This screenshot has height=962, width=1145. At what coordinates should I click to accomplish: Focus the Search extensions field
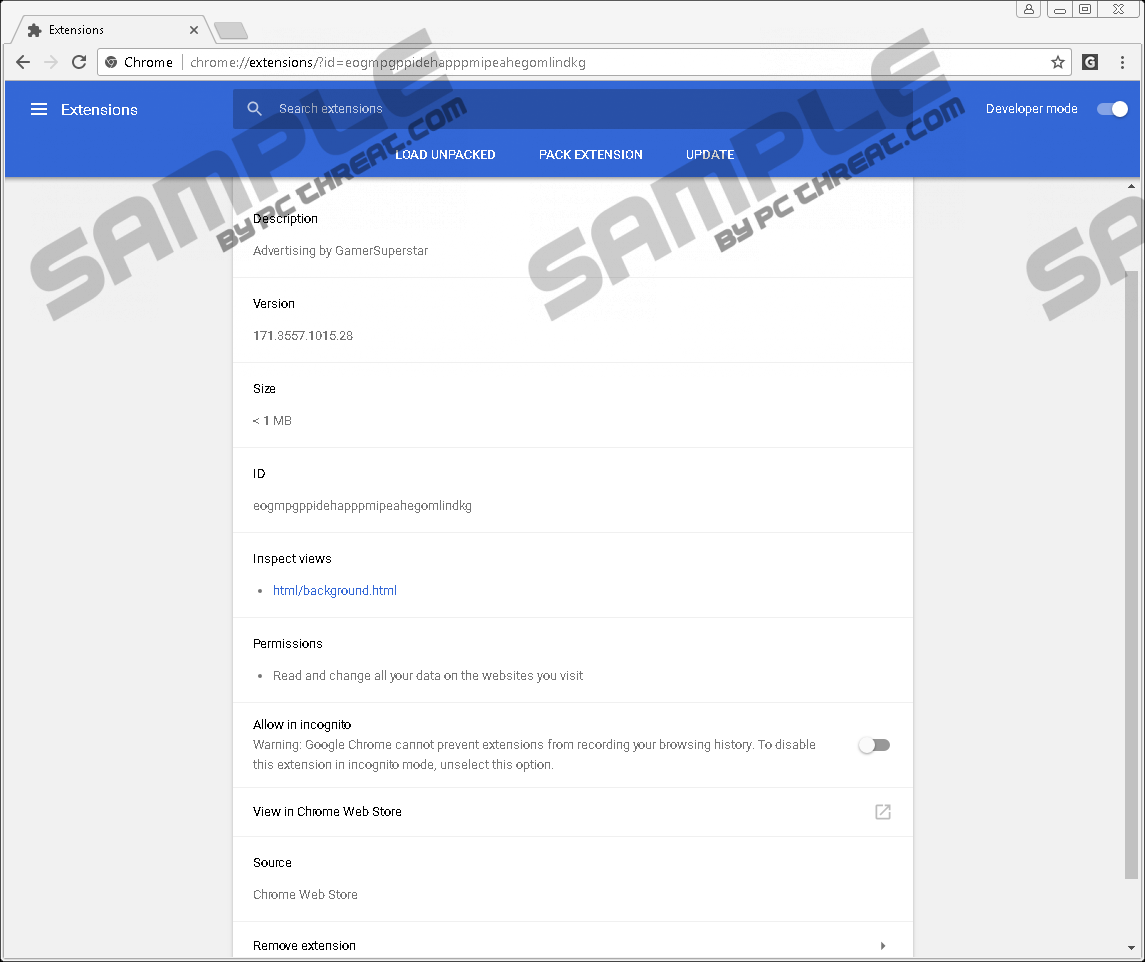coord(570,109)
